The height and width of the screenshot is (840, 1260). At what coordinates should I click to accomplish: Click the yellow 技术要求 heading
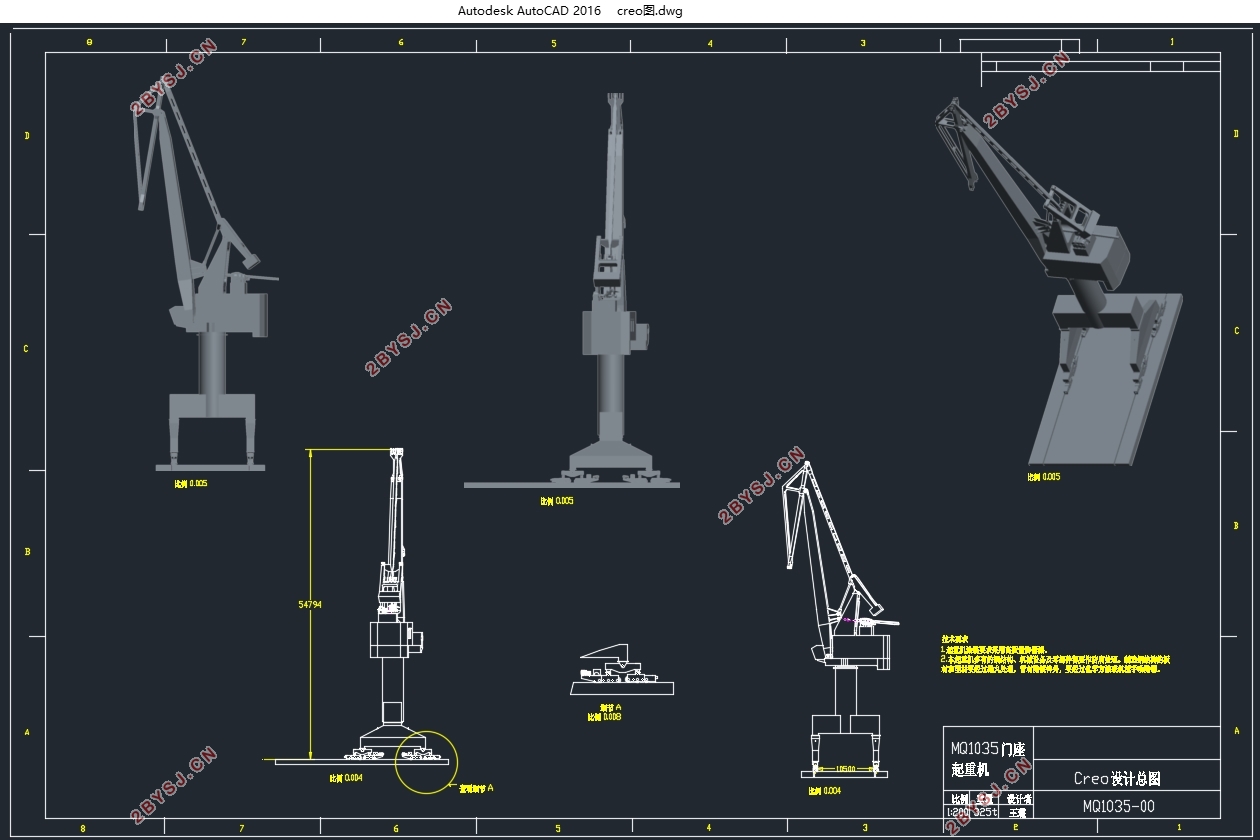point(955,639)
